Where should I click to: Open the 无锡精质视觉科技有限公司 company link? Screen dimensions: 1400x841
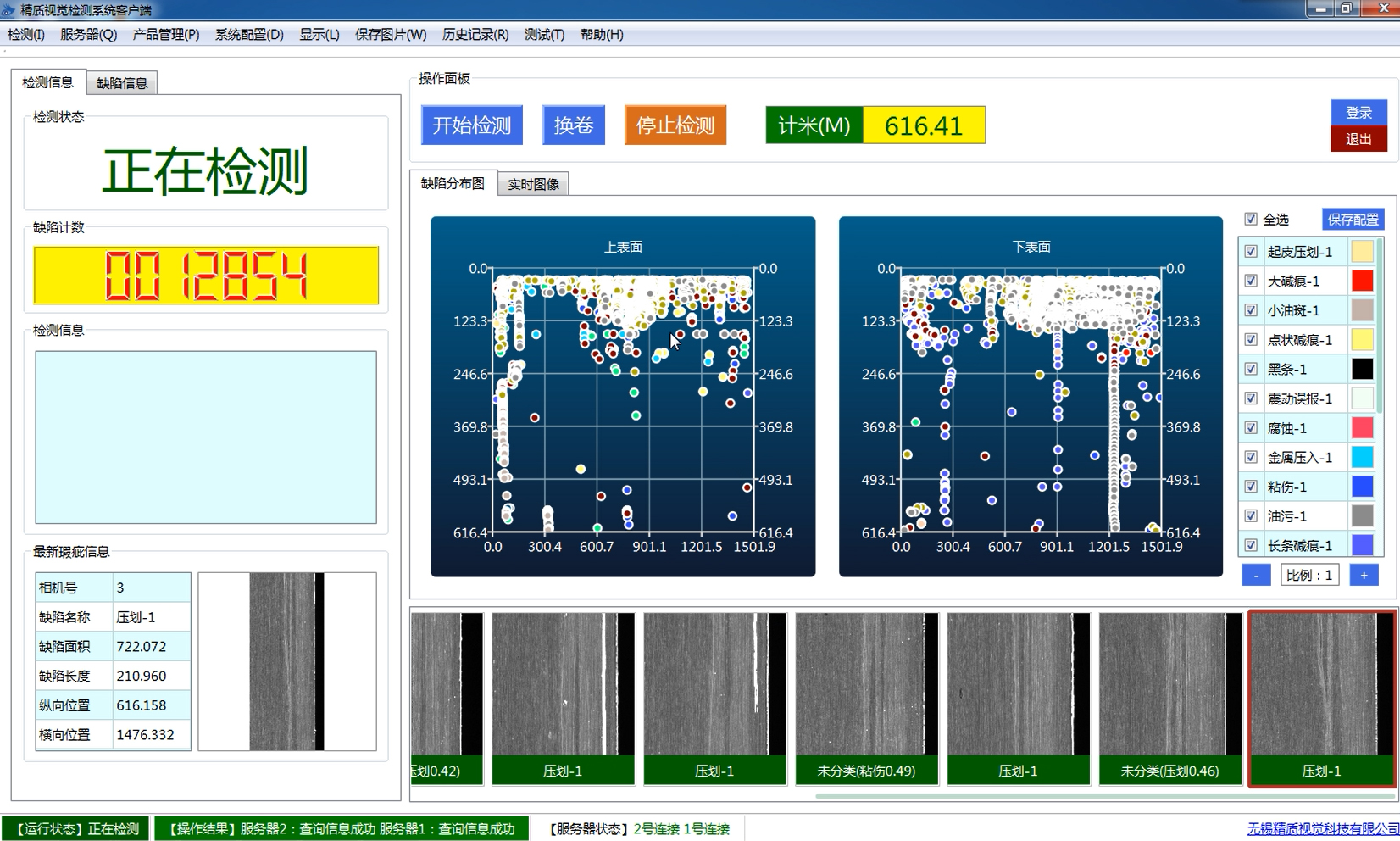click(1322, 828)
